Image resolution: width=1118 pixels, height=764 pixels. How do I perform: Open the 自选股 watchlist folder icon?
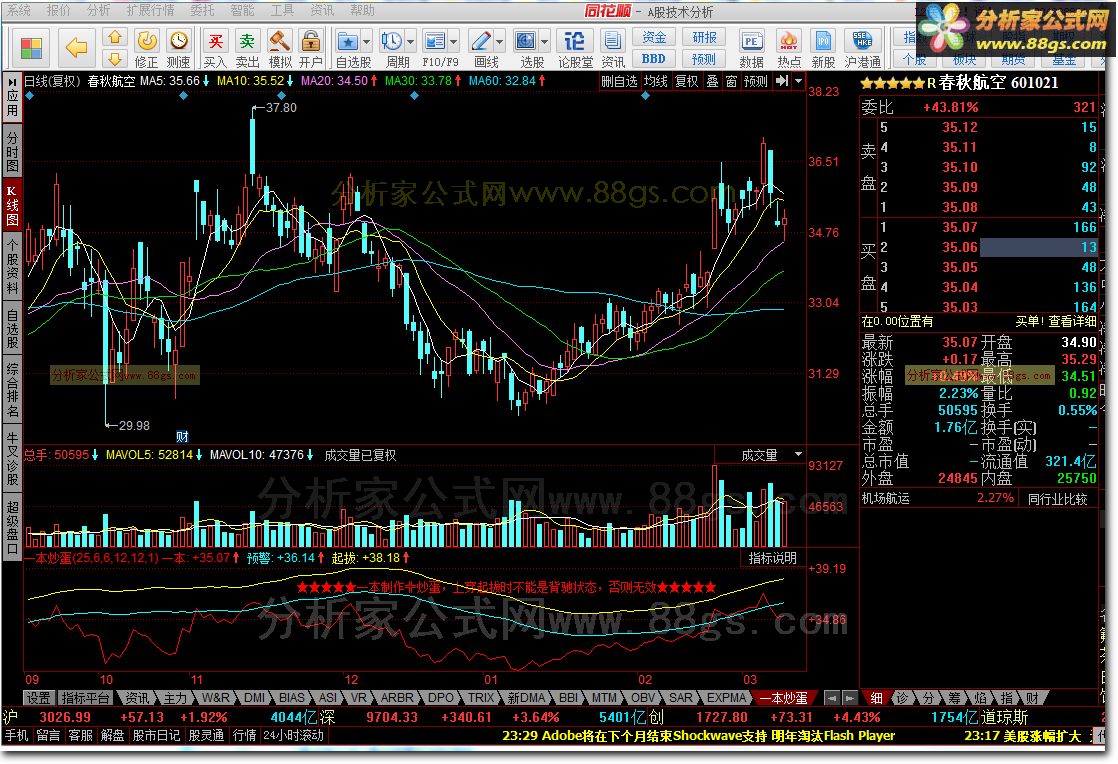[347, 41]
